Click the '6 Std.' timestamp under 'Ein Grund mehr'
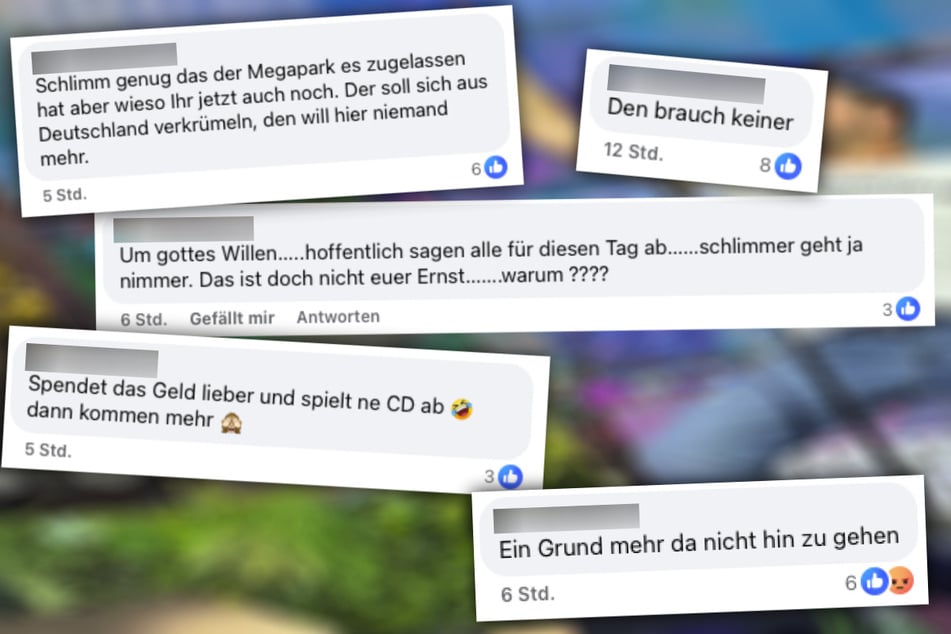The width and height of the screenshot is (951, 634). point(528,594)
